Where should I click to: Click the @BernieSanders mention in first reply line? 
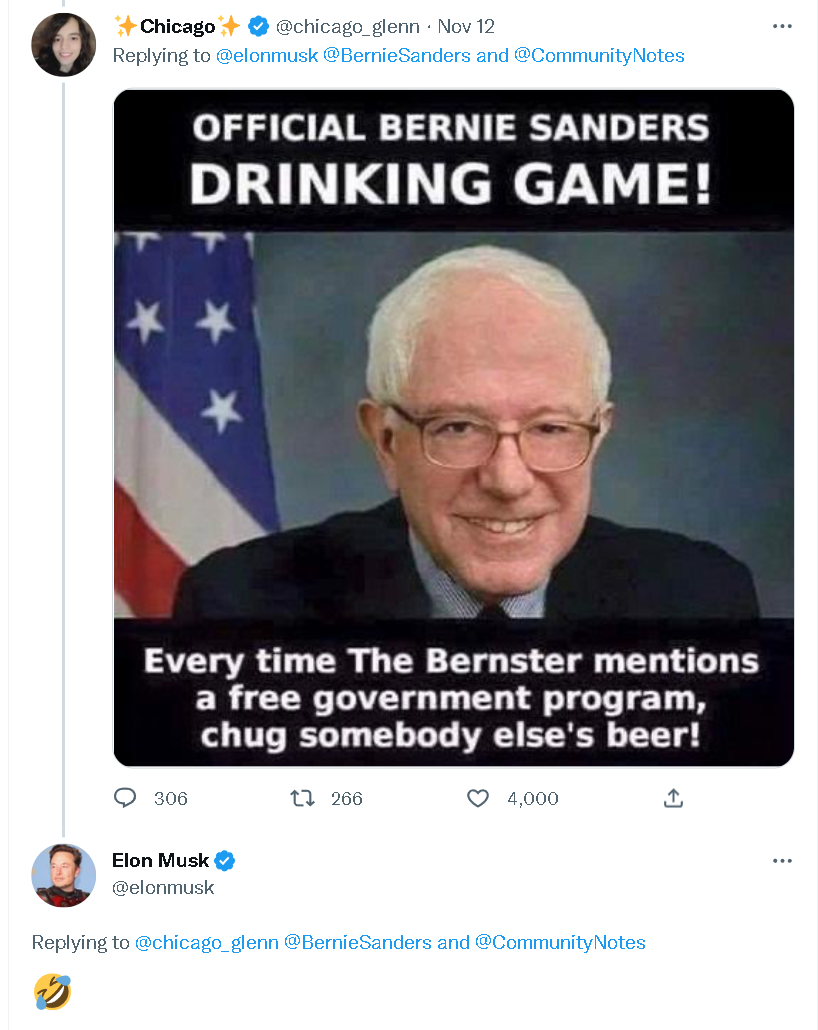(x=397, y=56)
